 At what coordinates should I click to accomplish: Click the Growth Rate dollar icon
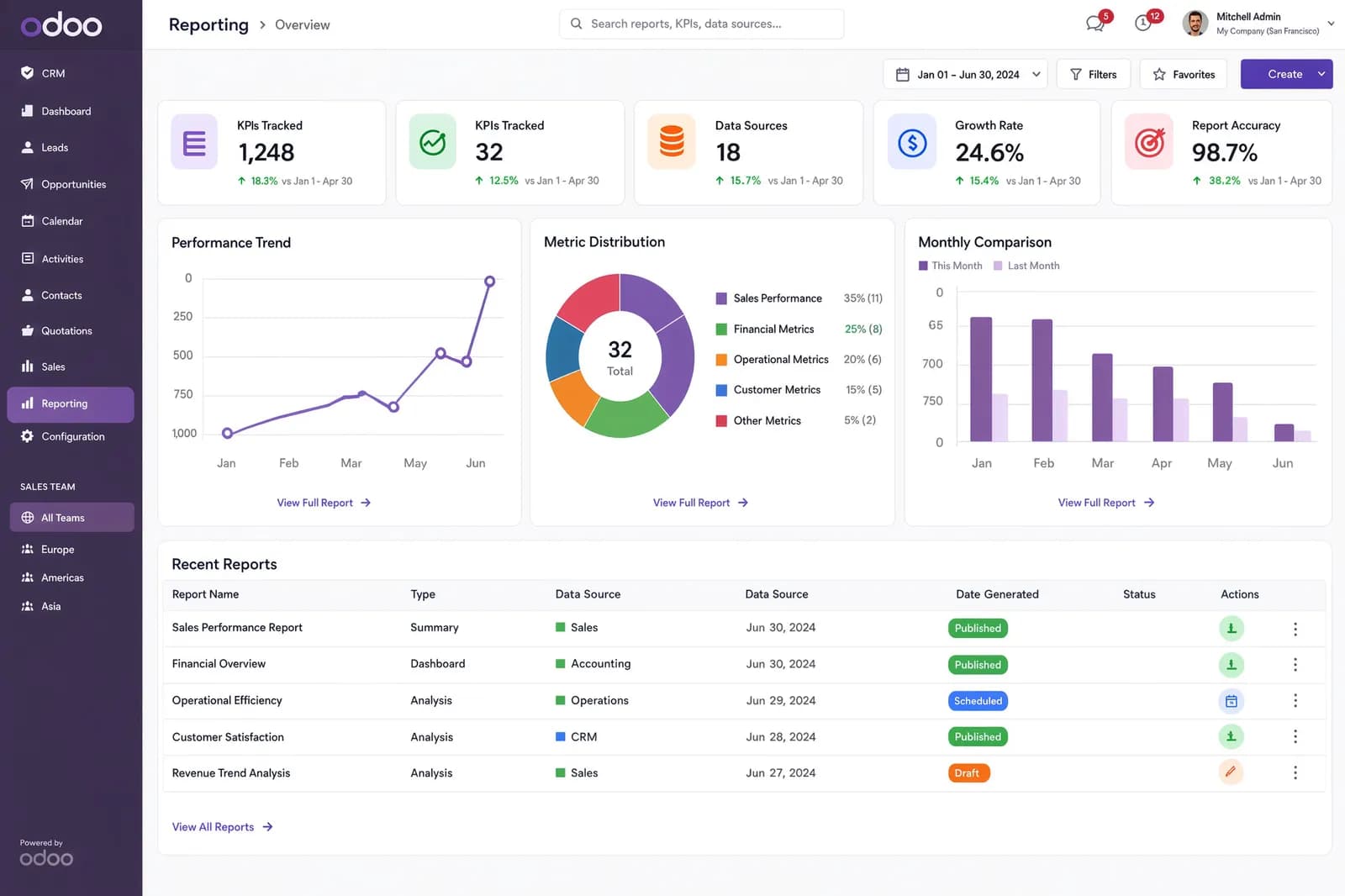[x=912, y=142]
